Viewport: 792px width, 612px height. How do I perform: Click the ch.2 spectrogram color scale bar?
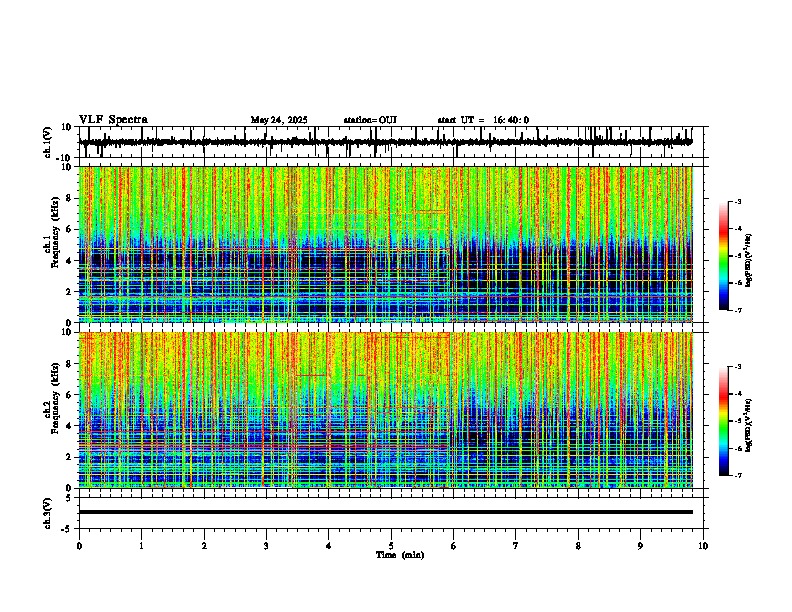(x=724, y=421)
